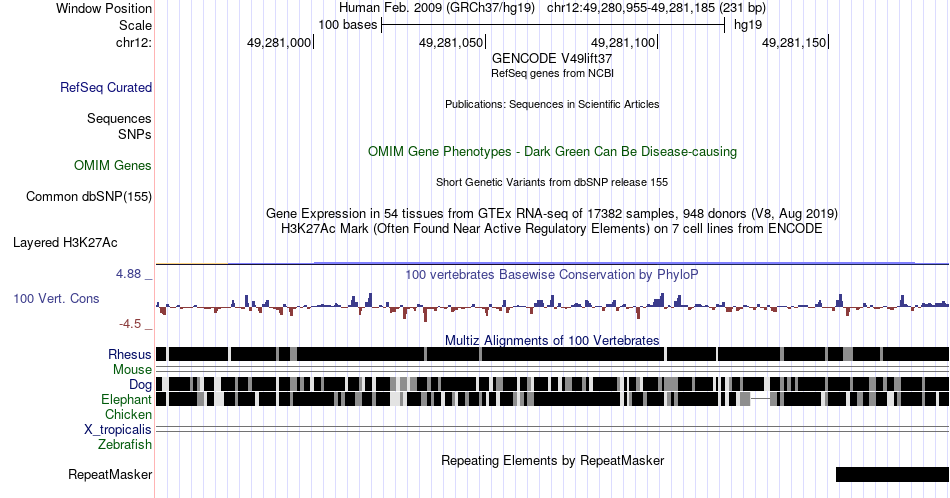
Task: Click the 49,281,100 ruler position
Action: 623,43
